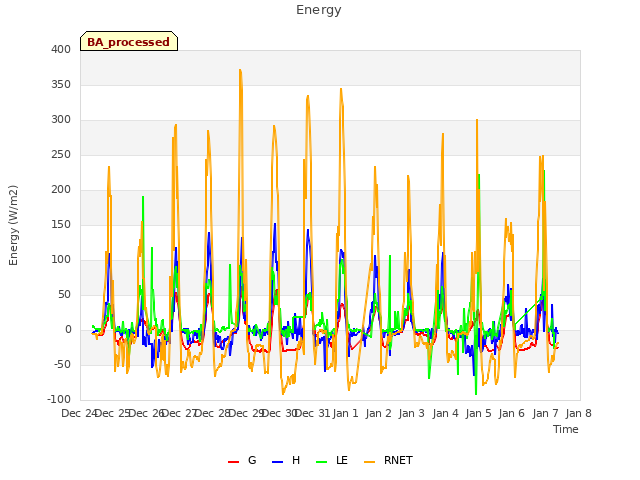The width and height of the screenshot is (640, 480).
Task: Toggle the H series legend entry
Action: point(286,460)
